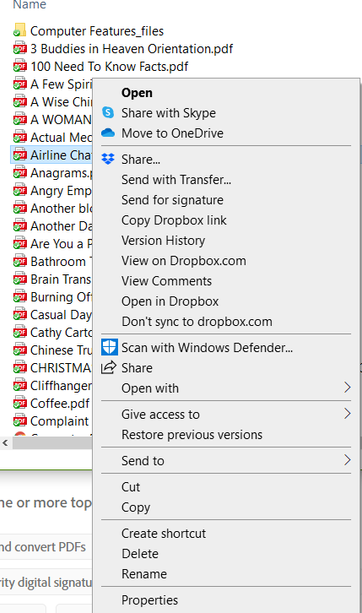Select Share with Skype

[168, 113]
